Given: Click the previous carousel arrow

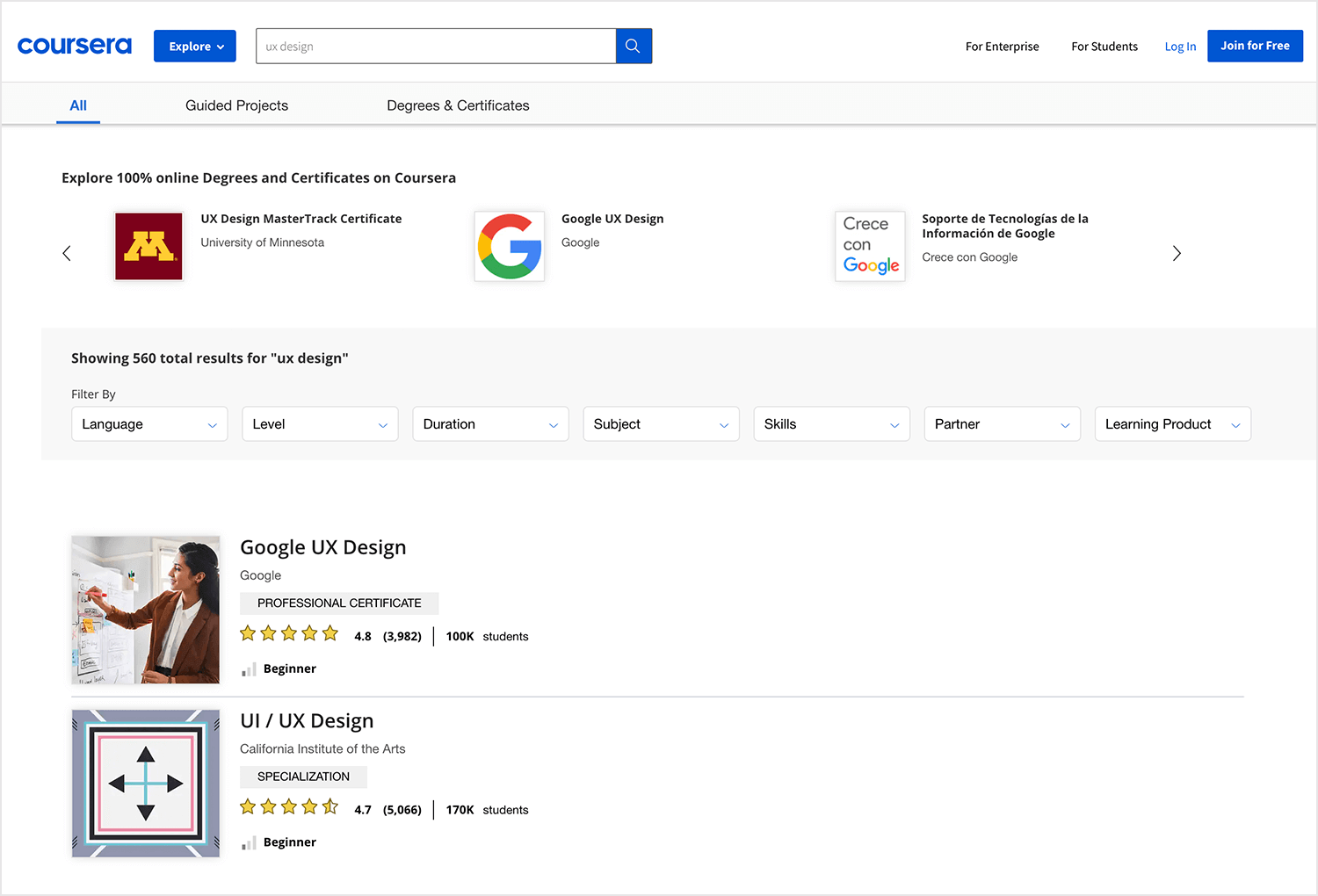Looking at the screenshot, I should point(67,253).
